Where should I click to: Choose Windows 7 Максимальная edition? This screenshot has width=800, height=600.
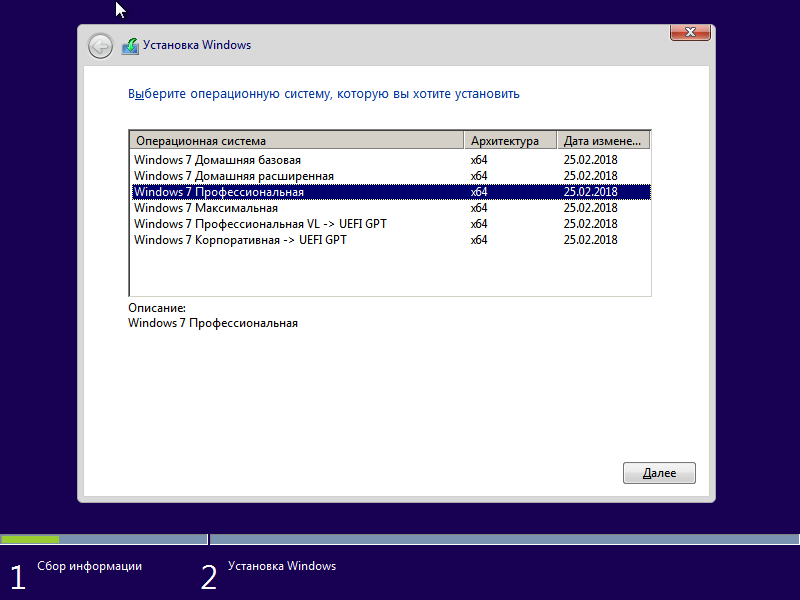(x=391, y=208)
